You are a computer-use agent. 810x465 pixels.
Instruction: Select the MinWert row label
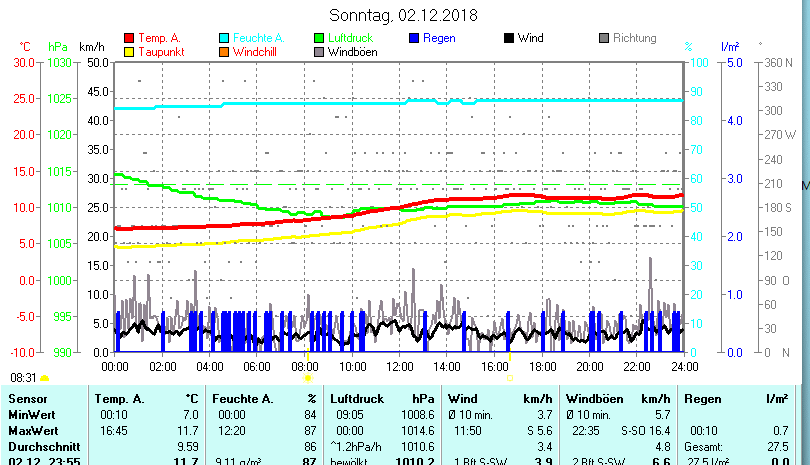pos(31,414)
